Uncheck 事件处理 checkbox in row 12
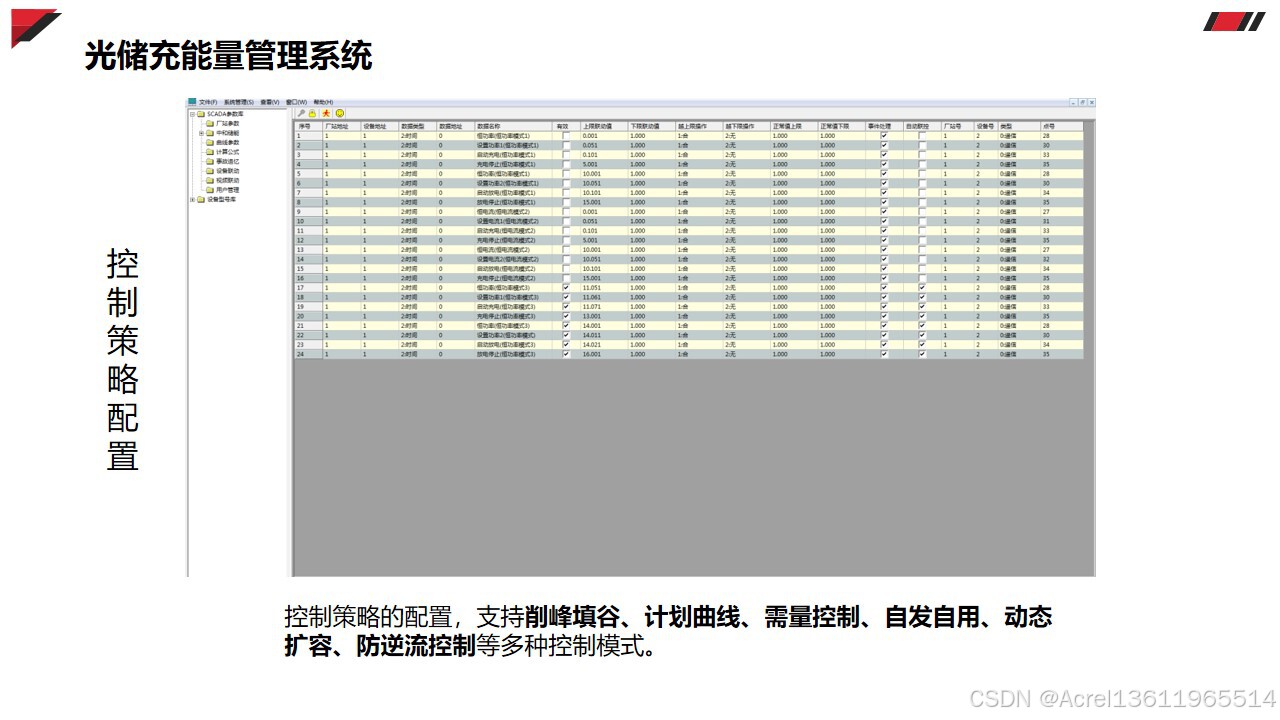1280x720 pixels. pos(883,240)
